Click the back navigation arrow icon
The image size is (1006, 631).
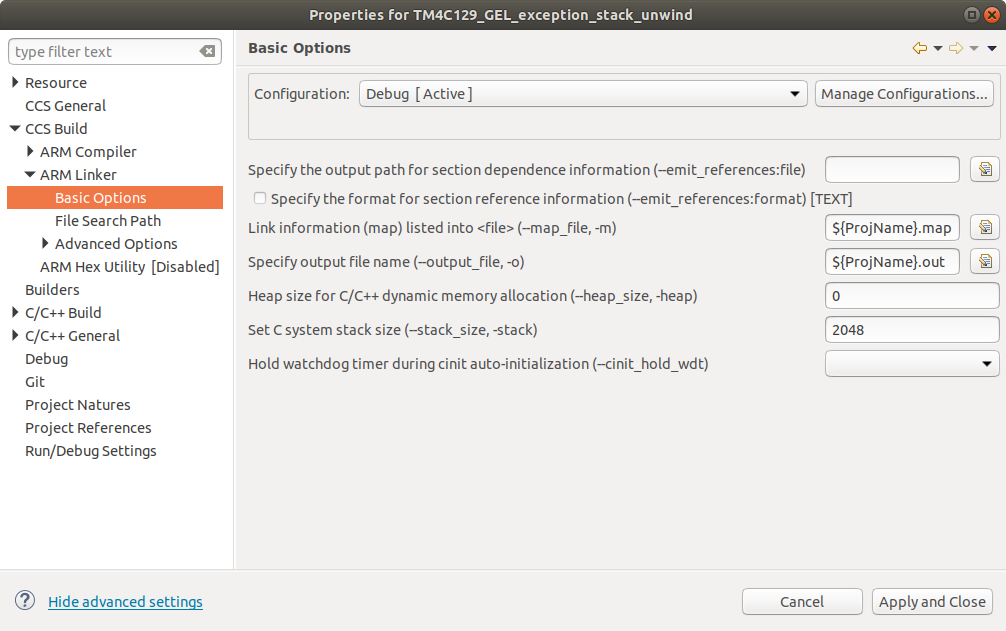click(920, 48)
